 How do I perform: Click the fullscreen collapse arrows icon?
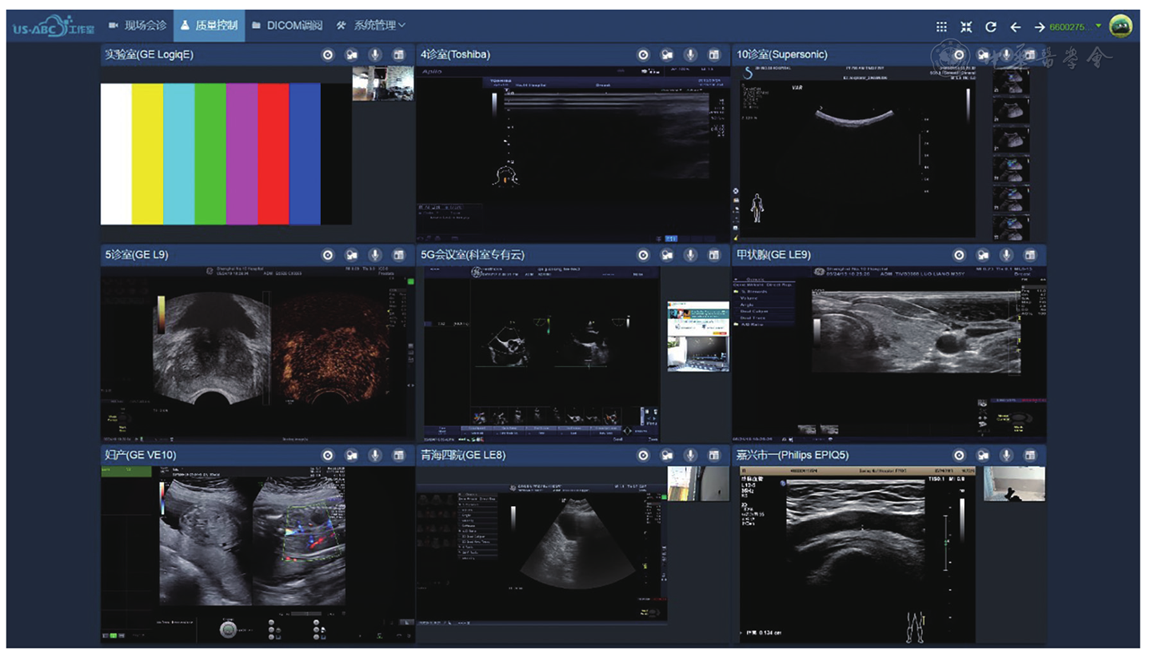tap(966, 27)
